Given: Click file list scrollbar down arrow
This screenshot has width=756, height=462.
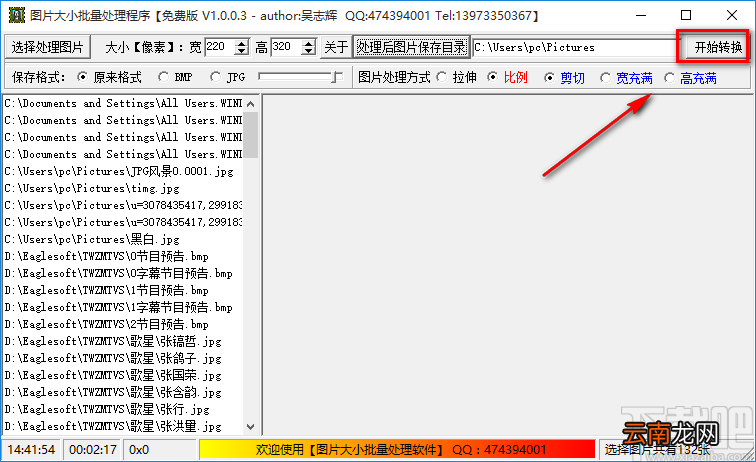Looking at the screenshot, I should [x=250, y=426].
